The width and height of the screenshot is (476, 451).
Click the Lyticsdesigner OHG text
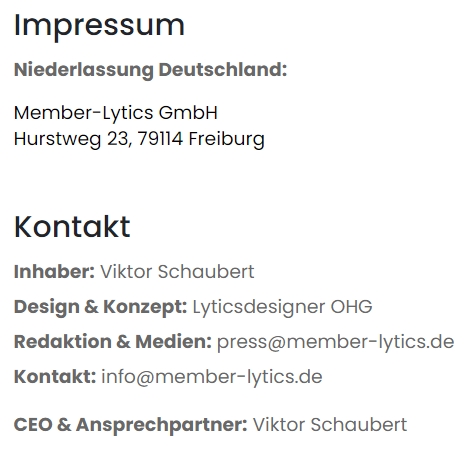point(283,307)
